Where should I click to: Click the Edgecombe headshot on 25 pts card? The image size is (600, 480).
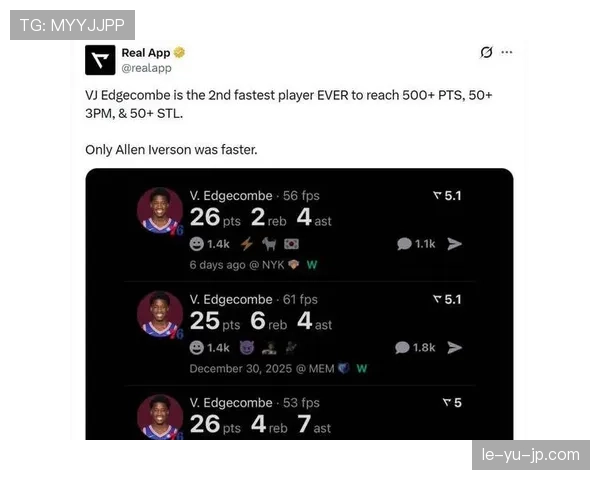pos(160,314)
